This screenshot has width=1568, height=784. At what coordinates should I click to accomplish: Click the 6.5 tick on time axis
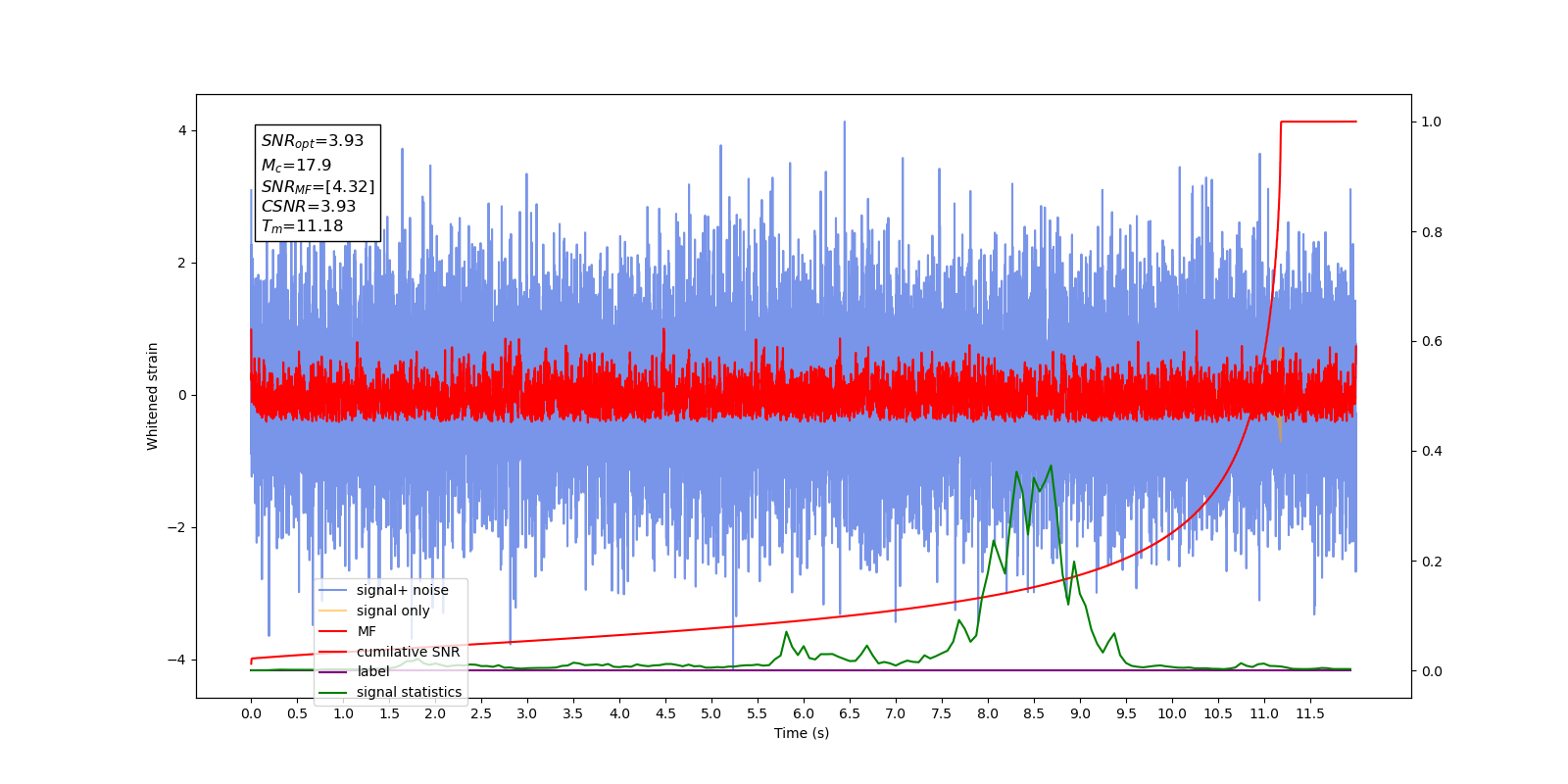pos(850,713)
